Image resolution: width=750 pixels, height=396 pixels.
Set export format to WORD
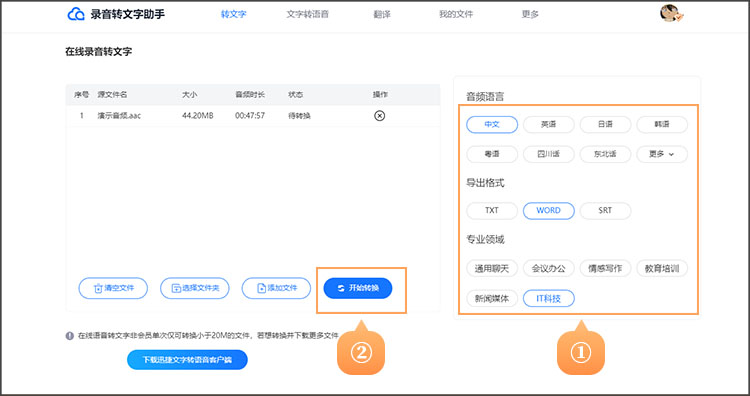click(x=549, y=211)
